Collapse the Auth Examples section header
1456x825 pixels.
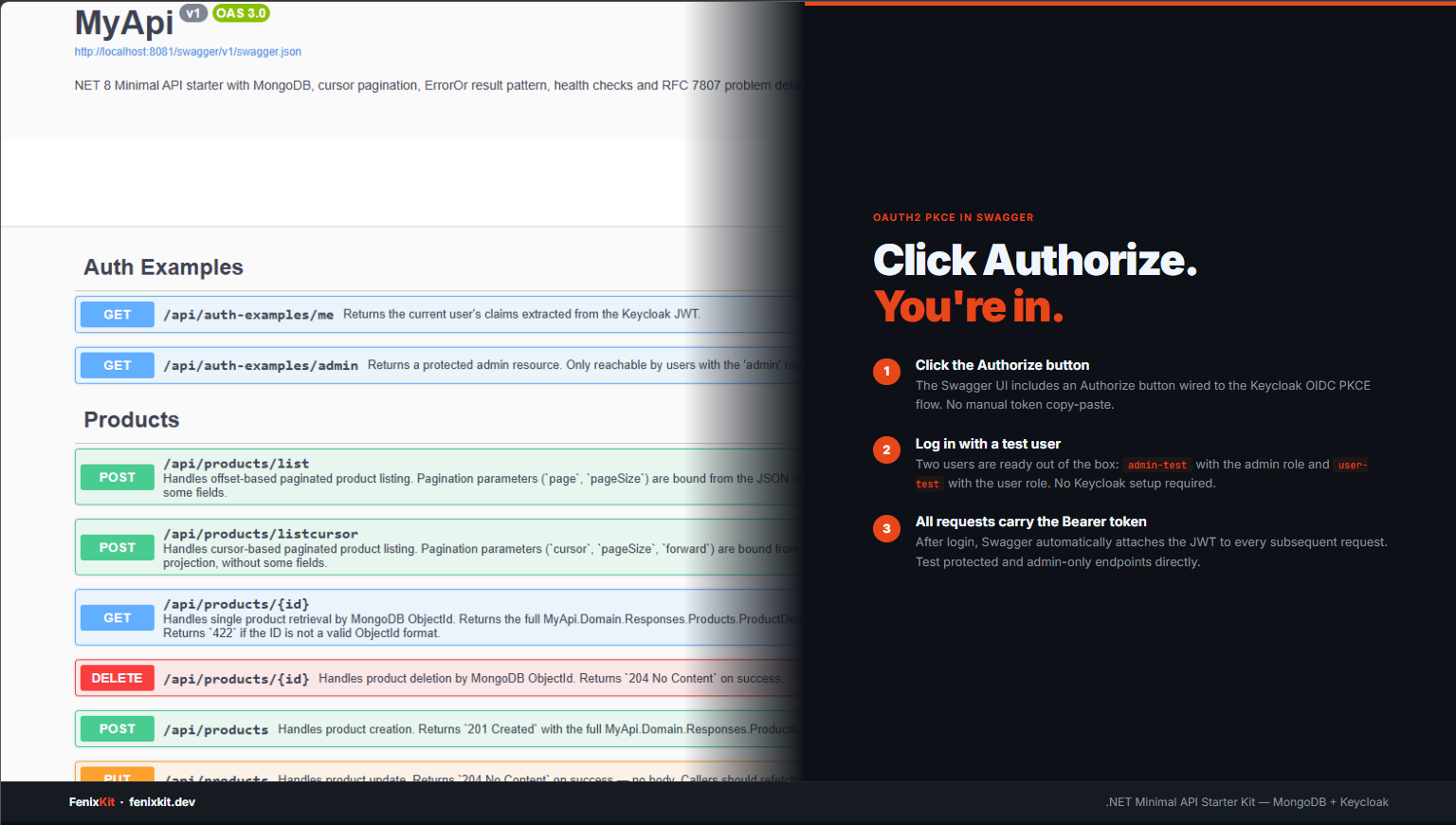coord(164,267)
